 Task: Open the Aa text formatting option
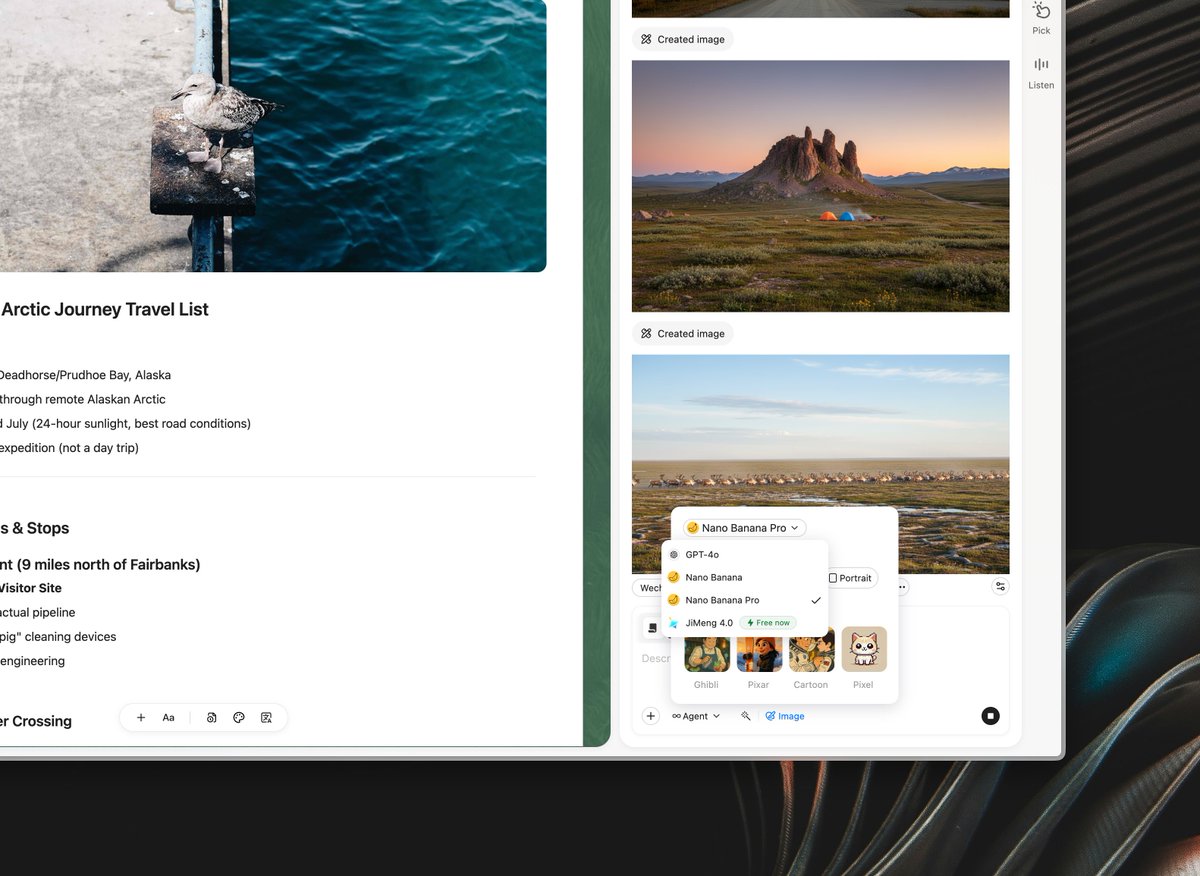(169, 717)
